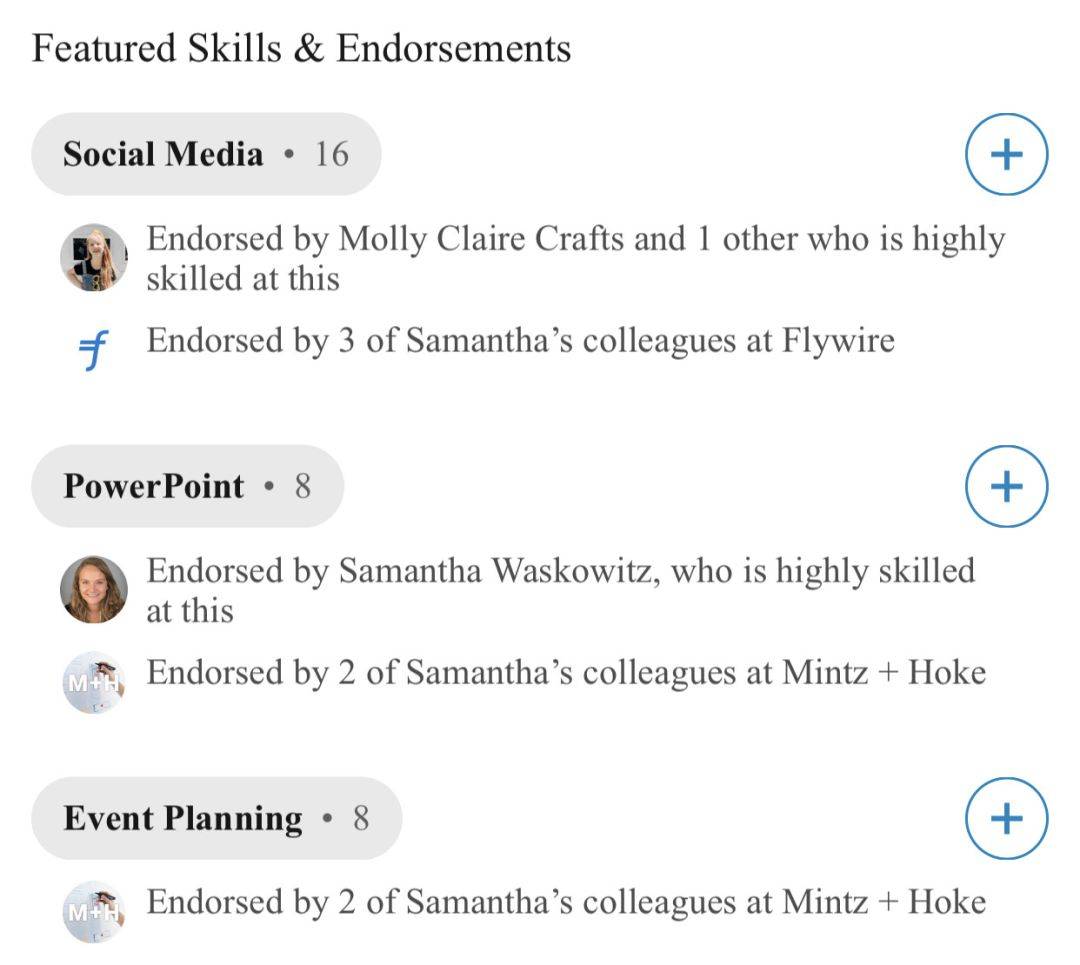Open 'Endorsed by 3 colleagues at Flywire' text
This screenshot has height=965, width=1080.
click(521, 341)
